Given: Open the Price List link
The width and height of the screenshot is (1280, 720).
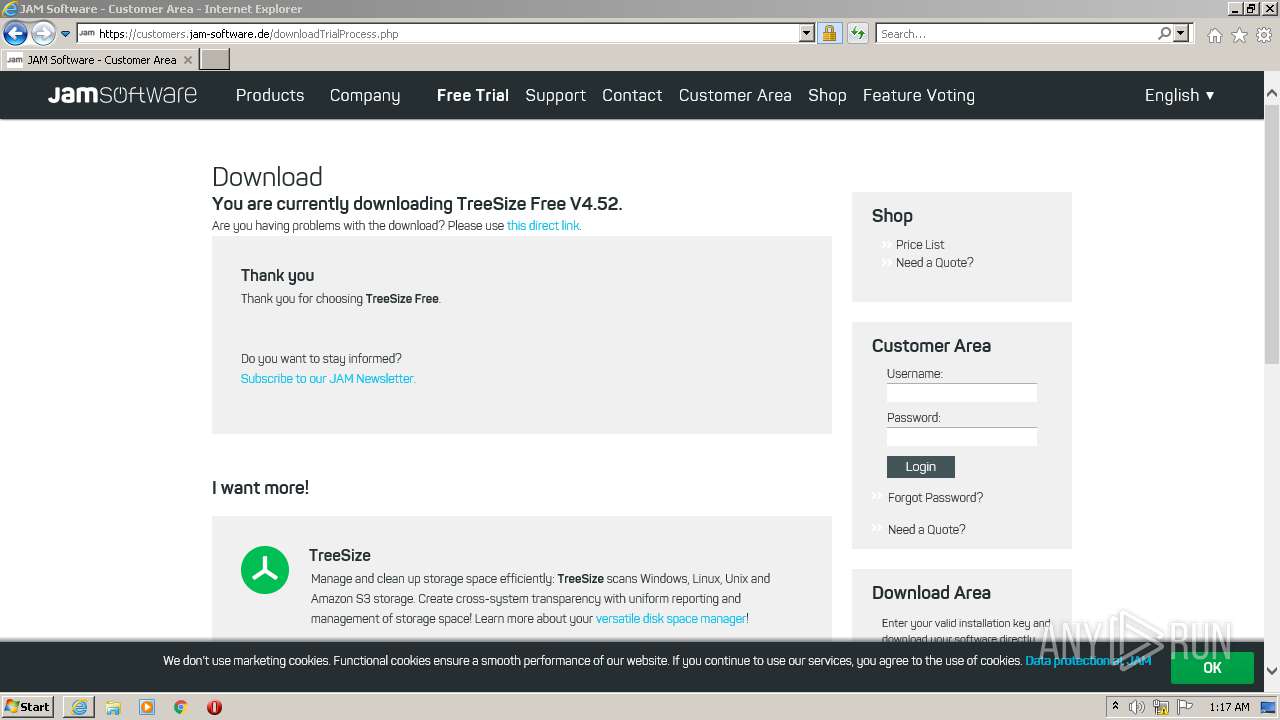Looking at the screenshot, I should click(x=920, y=245).
